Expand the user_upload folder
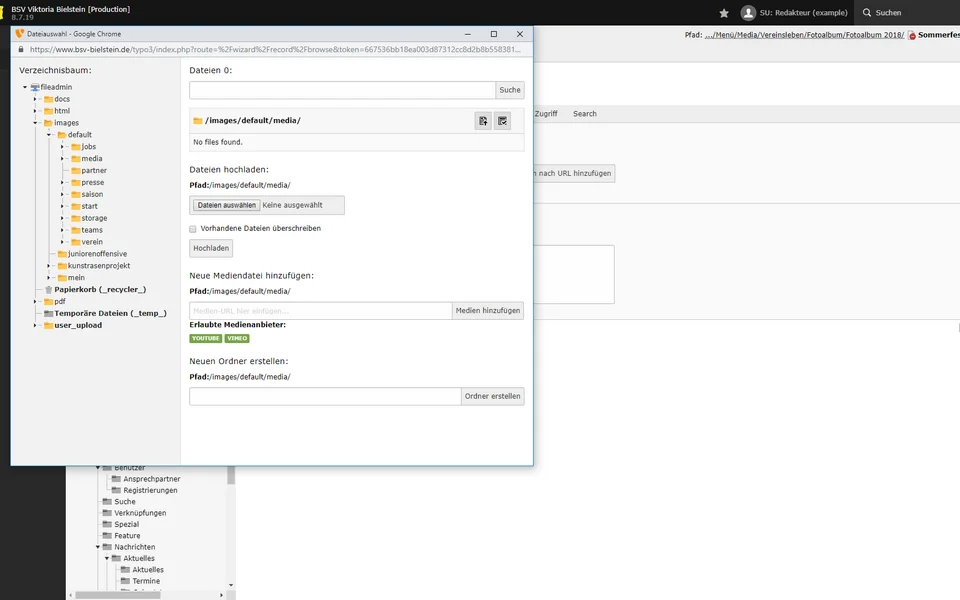Image resolution: width=960 pixels, height=600 pixels. point(35,326)
